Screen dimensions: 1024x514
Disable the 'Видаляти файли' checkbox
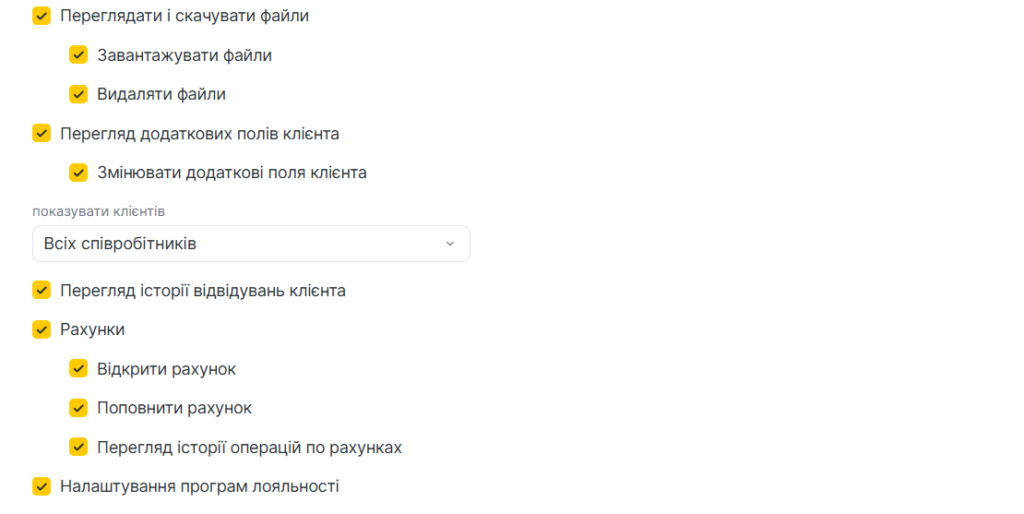[x=79, y=94]
